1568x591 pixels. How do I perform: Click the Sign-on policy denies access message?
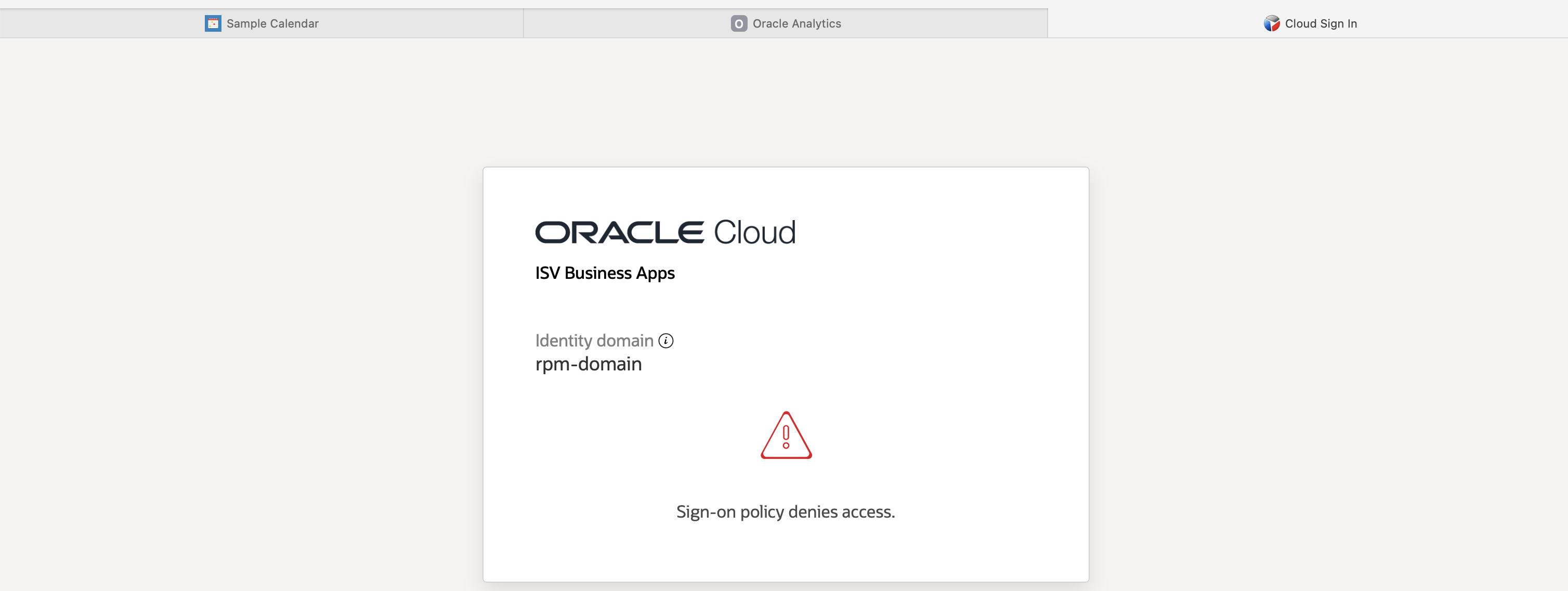[785, 512]
